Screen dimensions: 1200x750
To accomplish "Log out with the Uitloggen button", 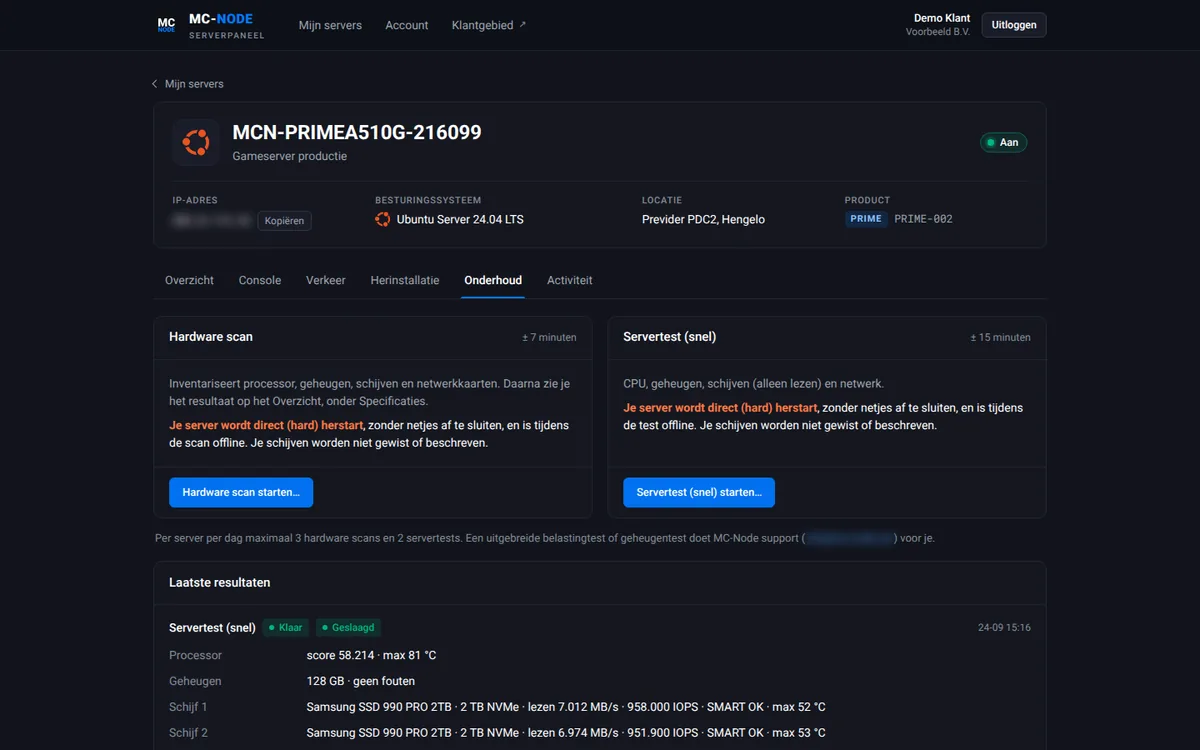I will coord(1014,25).
